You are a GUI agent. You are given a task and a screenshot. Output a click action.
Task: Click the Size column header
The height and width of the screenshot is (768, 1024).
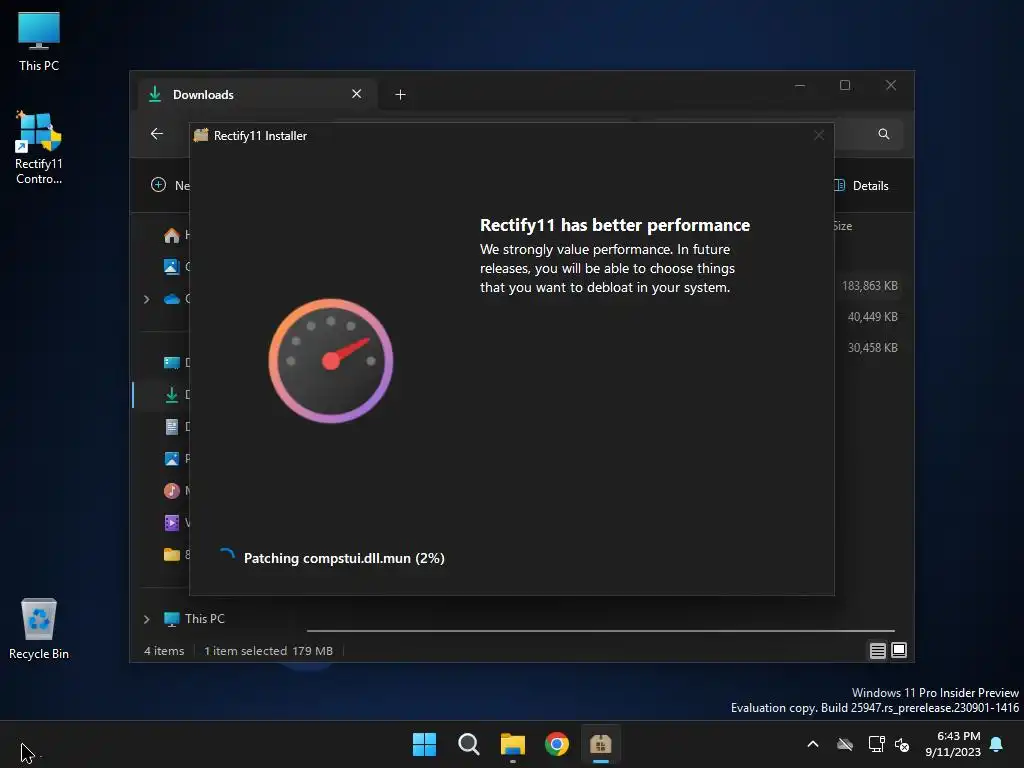coord(842,226)
